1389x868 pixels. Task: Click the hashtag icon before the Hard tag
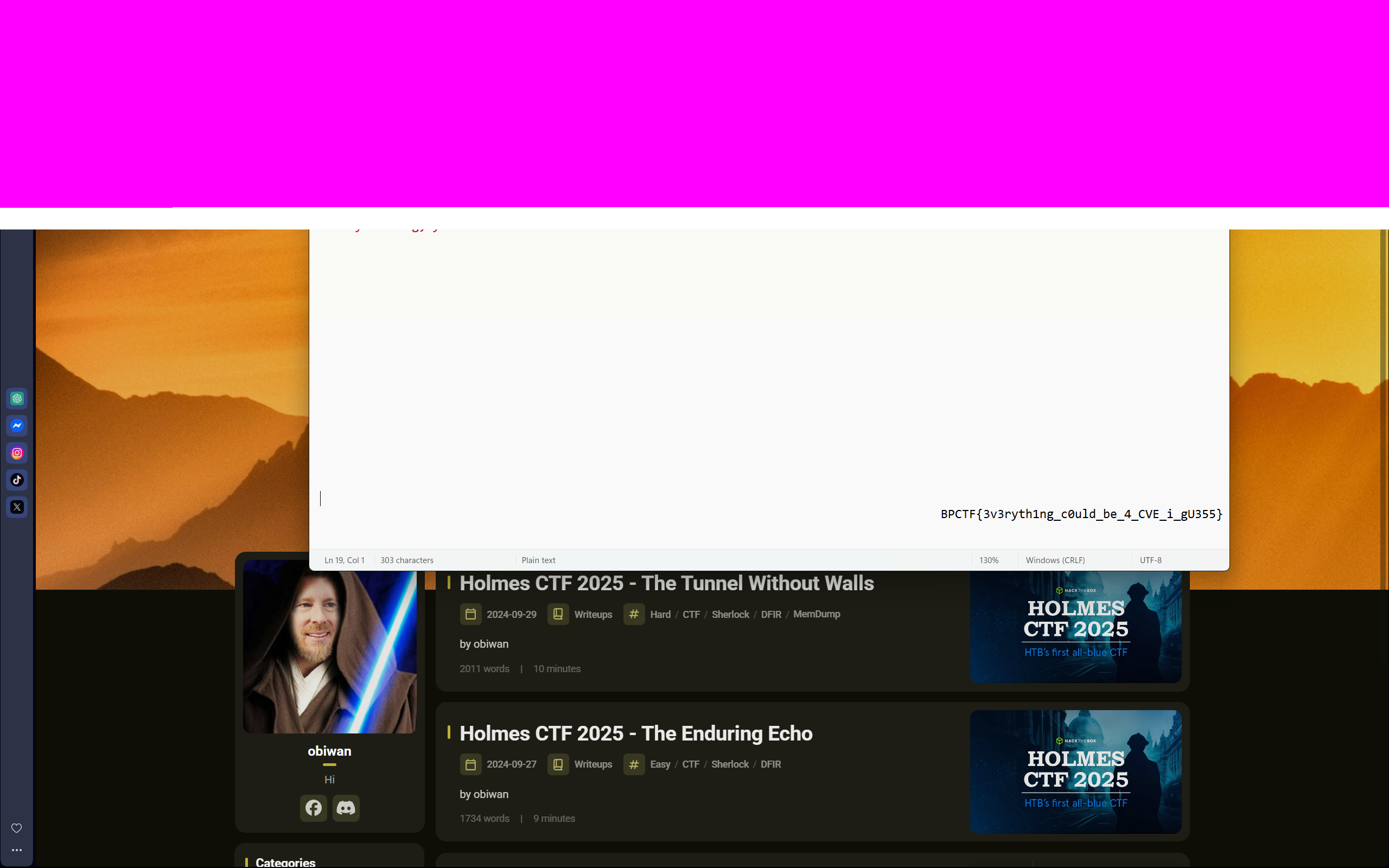click(633, 614)
